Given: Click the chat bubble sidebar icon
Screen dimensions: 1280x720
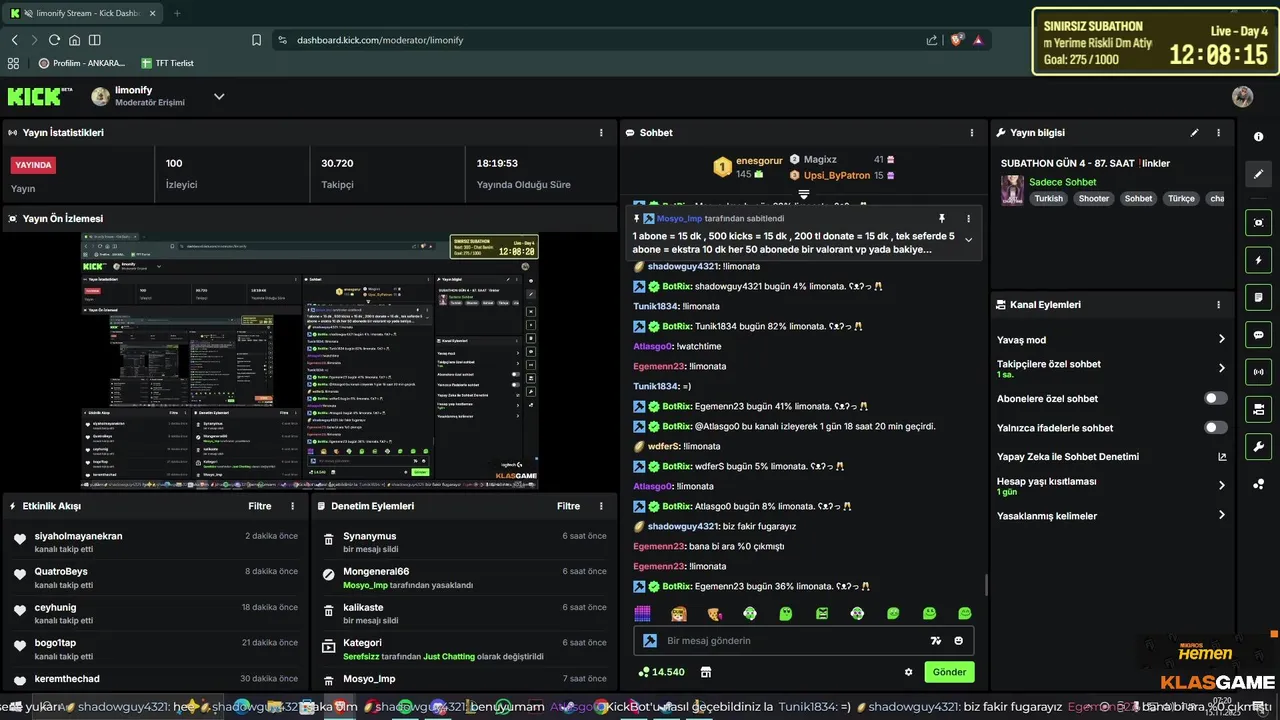Looking at the screenshot, I should pos(1258,335).
